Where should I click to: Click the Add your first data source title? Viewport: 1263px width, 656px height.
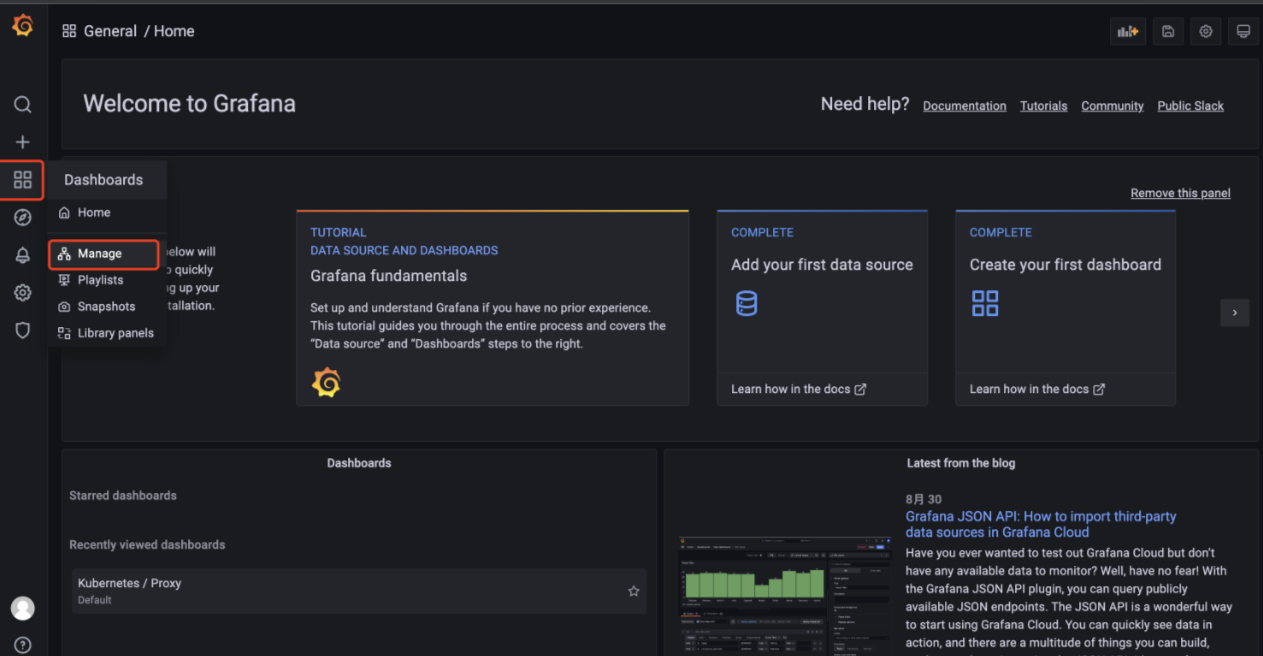(822, 265)
